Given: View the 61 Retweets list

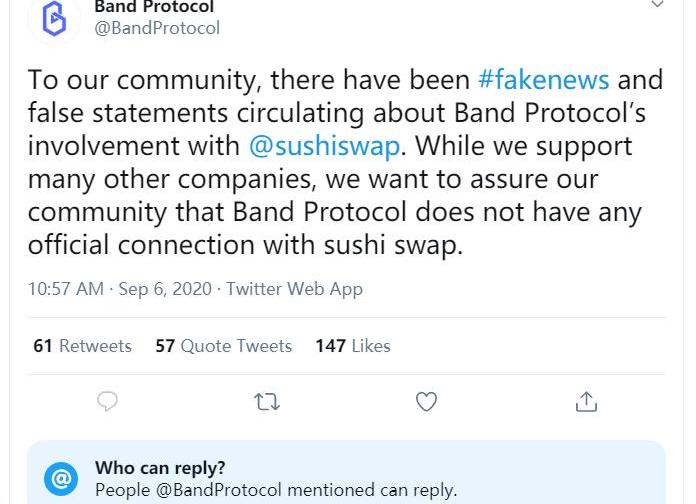Looking at the screenshot, I should click(x=82, y=346).
